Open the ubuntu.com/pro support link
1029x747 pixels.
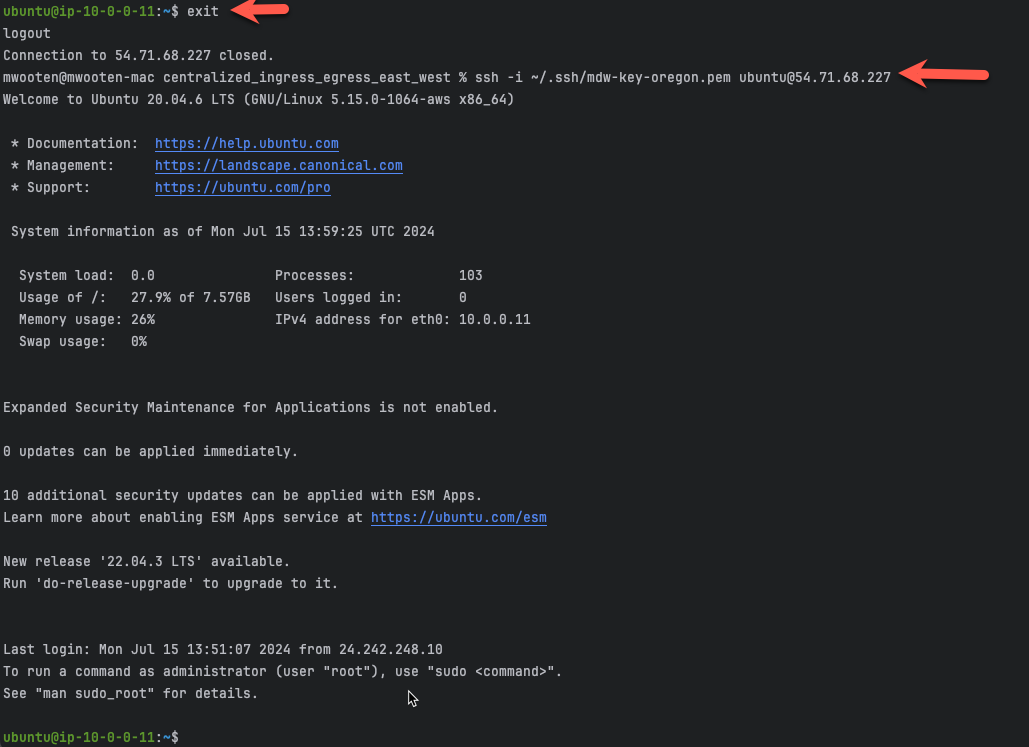coord(243,188)
